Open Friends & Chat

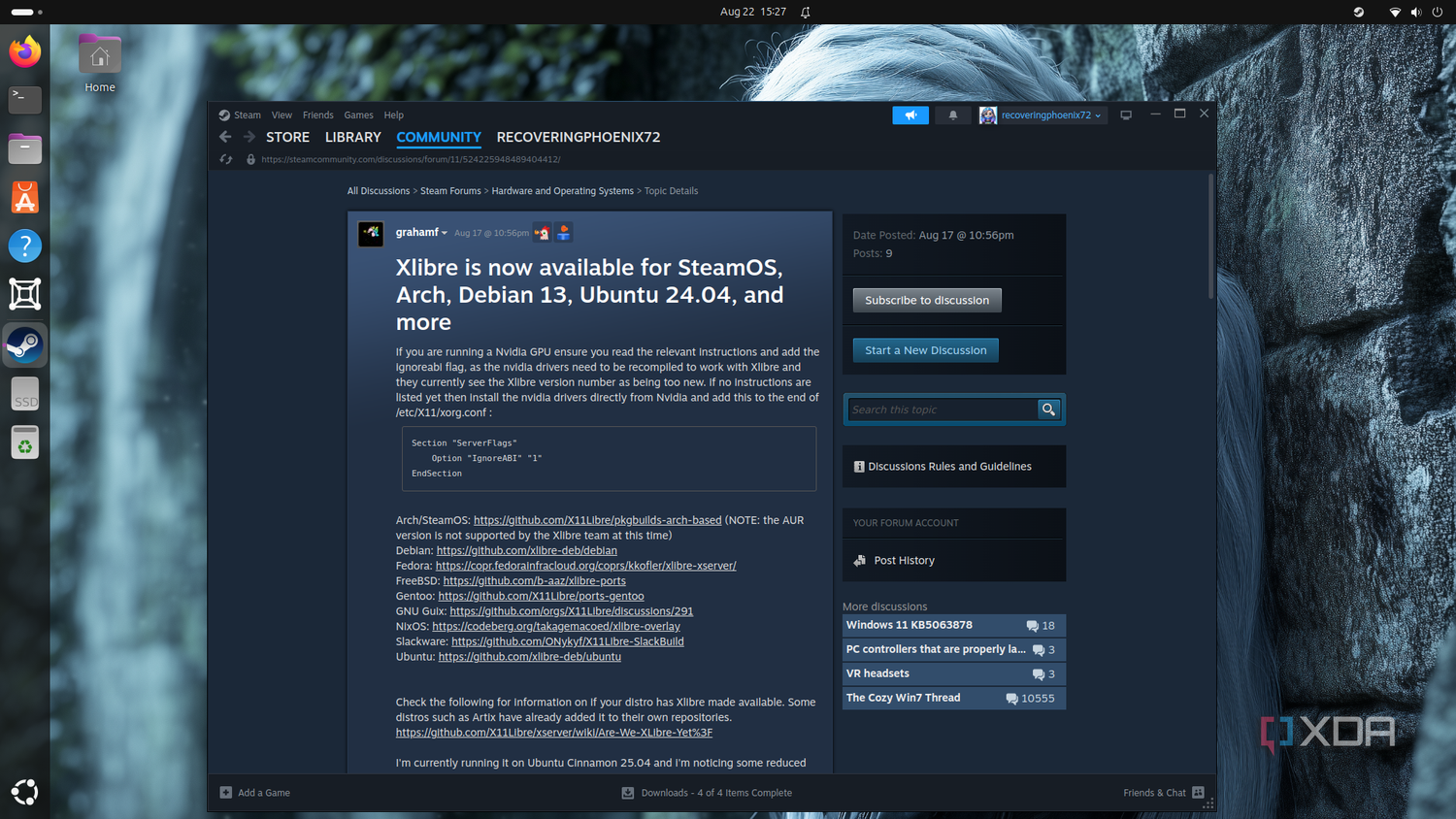click(1164, 793)
